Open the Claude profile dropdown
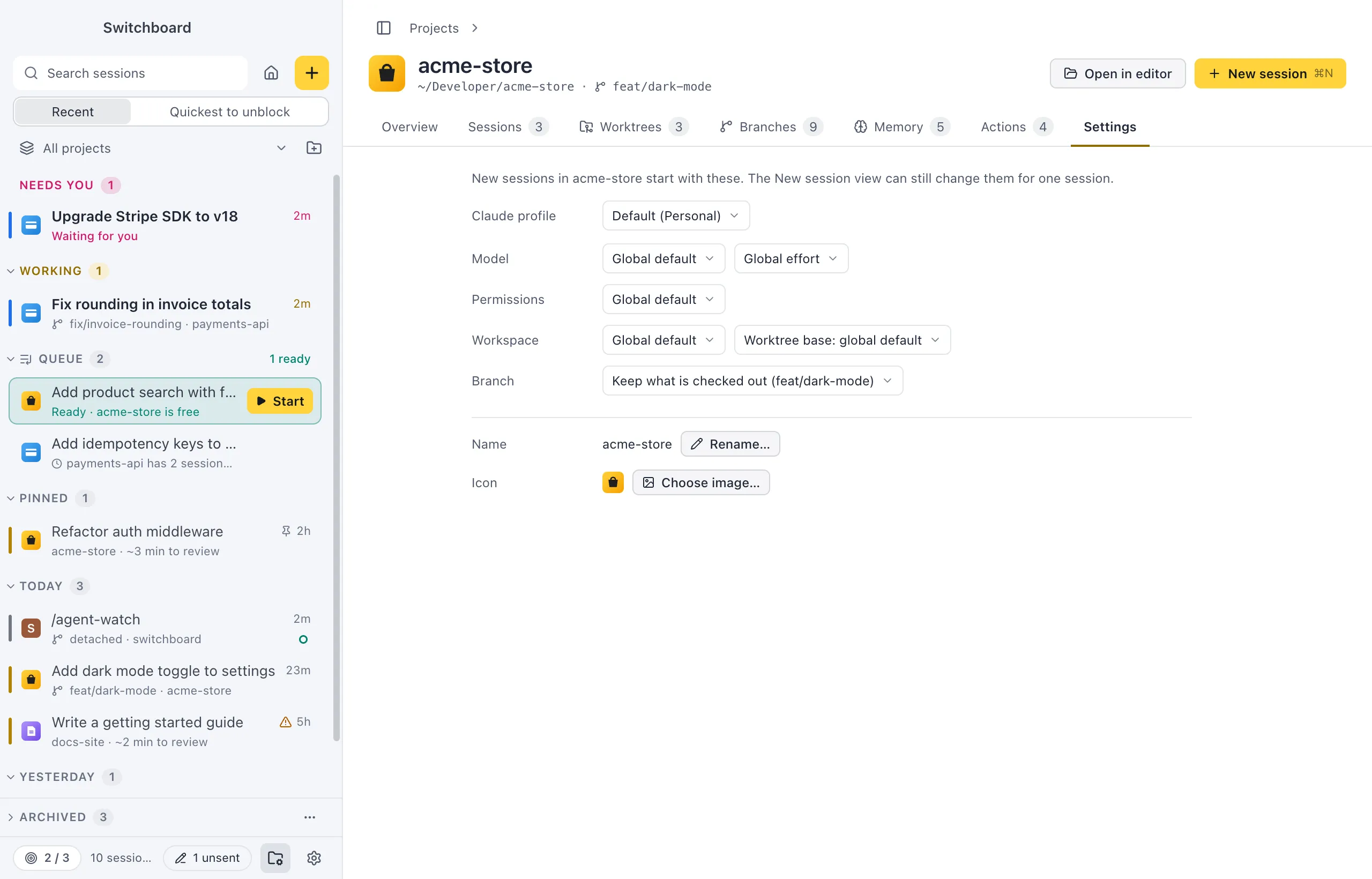Viewport: 1372px width, 879px height. click(676, 216)
